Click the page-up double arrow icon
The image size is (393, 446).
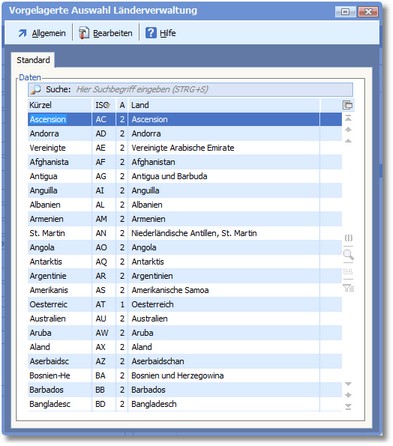click(x=348, y=129)
